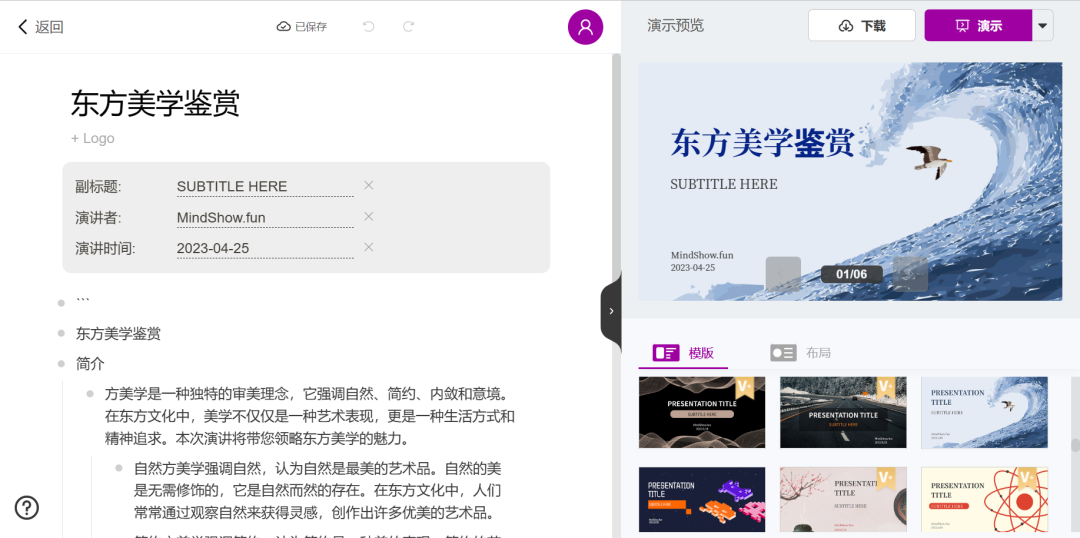Open the dropdown arrow beside 演示

click(1043, 25)
